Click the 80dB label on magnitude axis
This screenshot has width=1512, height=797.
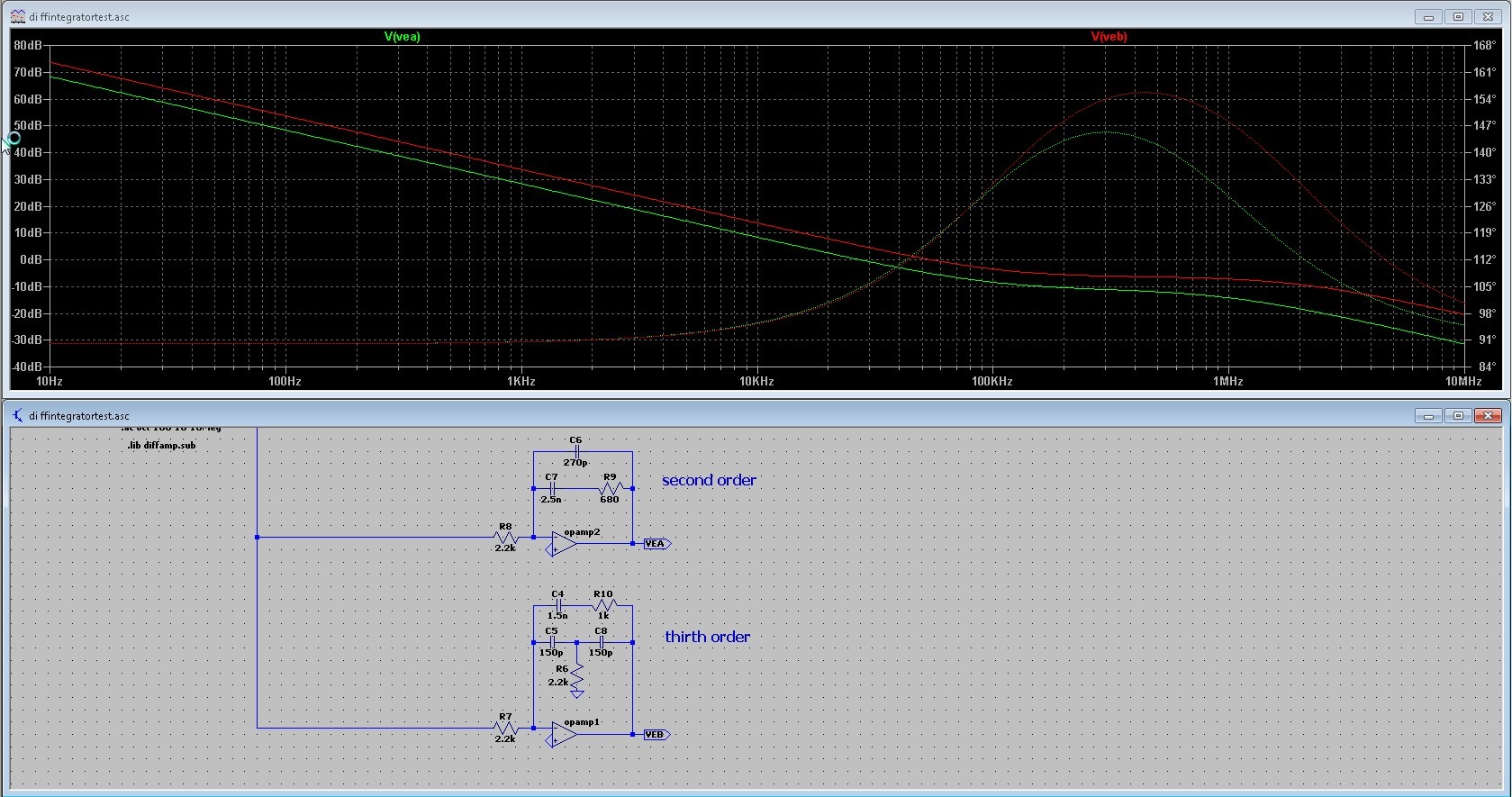point(28,45)
